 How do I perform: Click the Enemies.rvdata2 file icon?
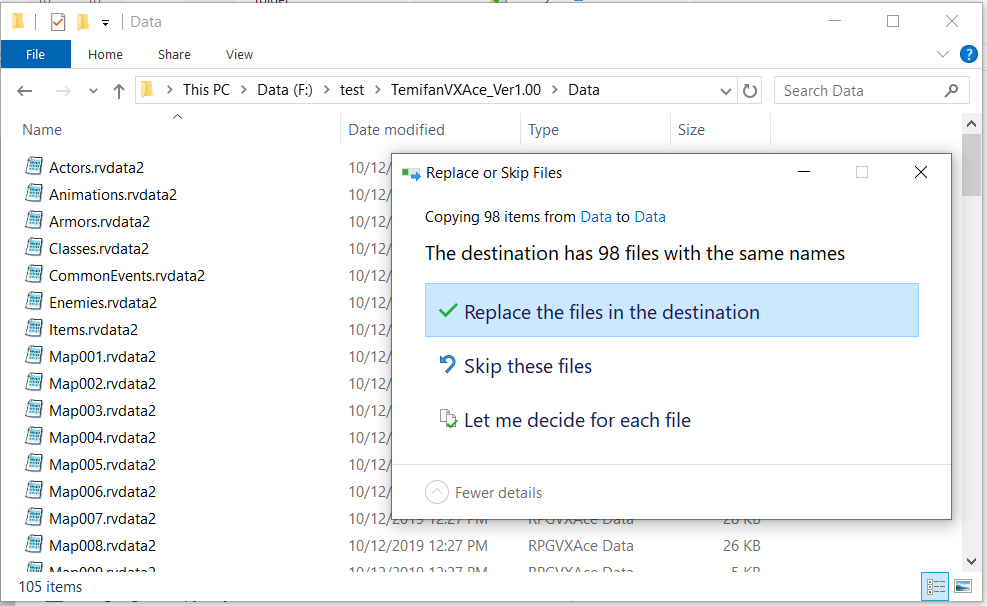pos(34,301)
